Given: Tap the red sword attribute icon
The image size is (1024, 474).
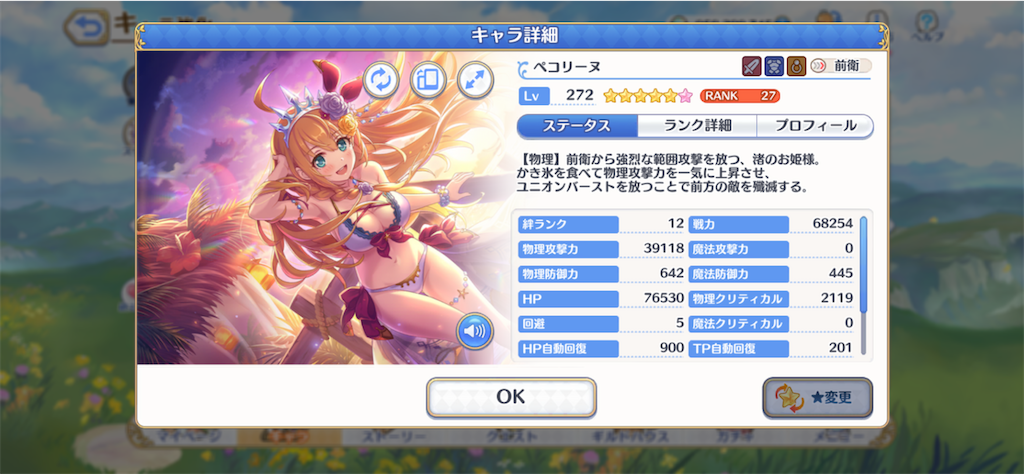Looking at the screenshot, I should pyautogui.click(x=752, y=66).
